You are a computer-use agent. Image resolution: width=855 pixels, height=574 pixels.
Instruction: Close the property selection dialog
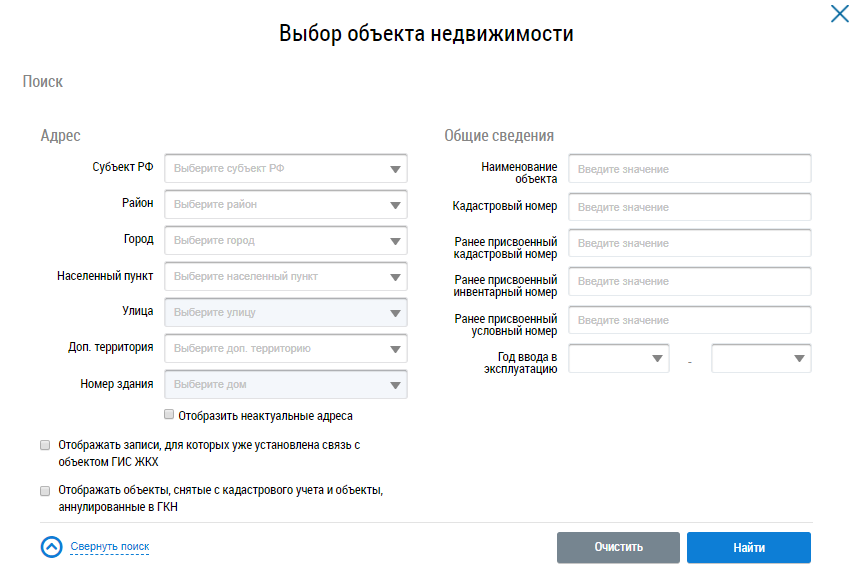(839, 14)
